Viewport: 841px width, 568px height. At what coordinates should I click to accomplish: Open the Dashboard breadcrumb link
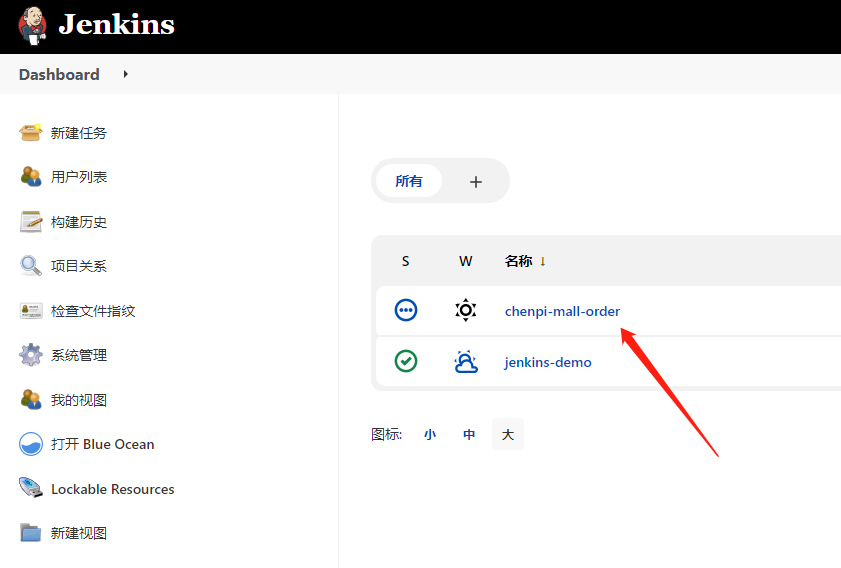[59, 74]
